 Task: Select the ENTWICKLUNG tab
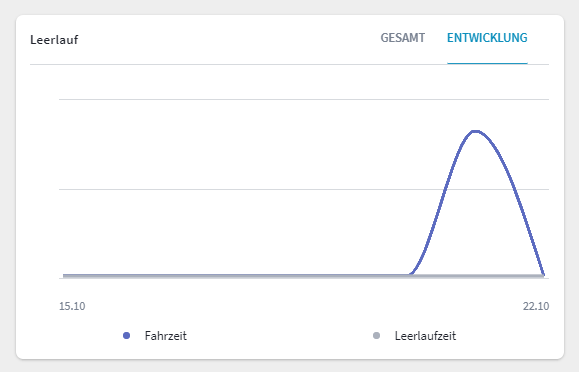[x=487, y=38]
